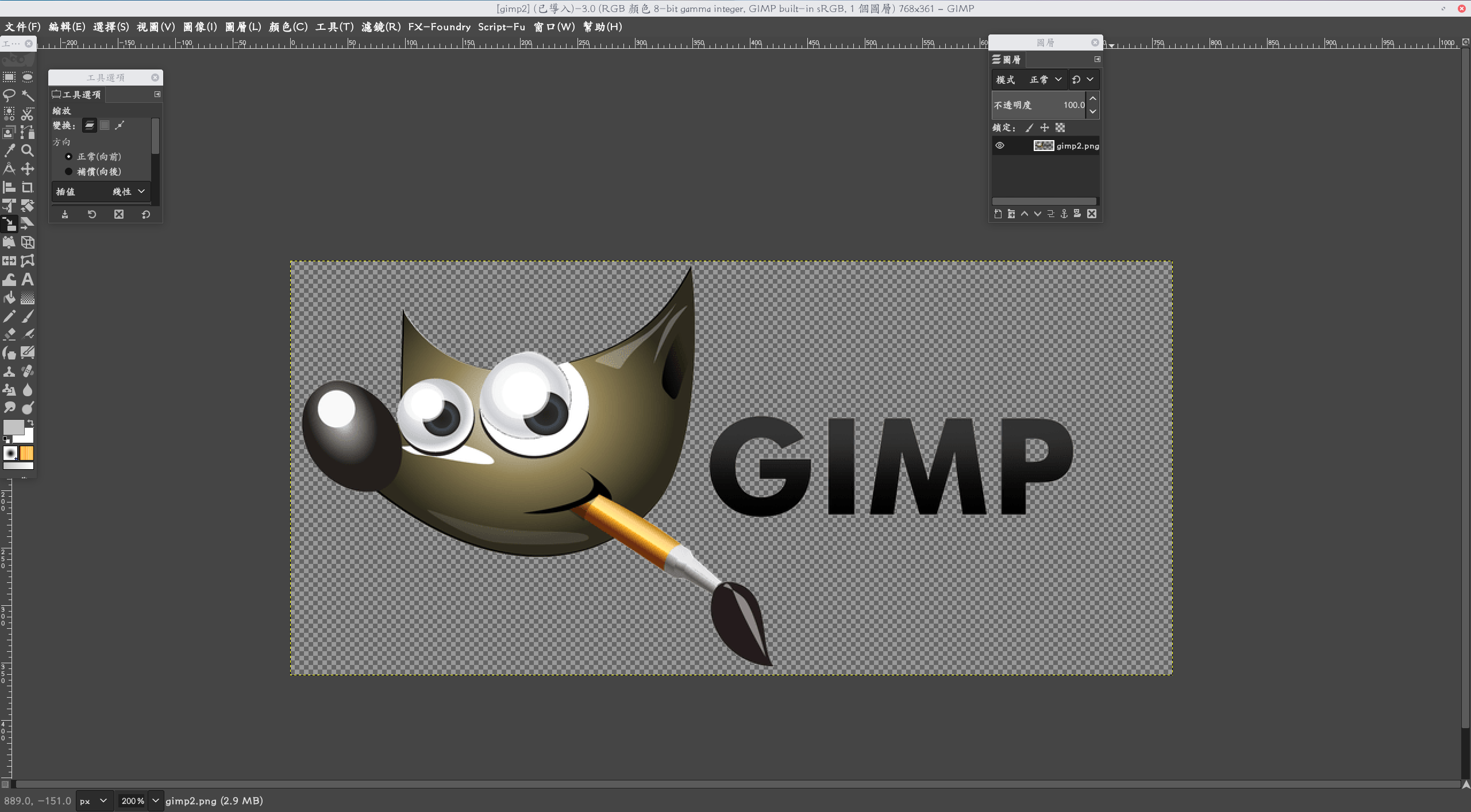Toggle lock pixels brush icon
The image size is (1471, 812).
pyautogui.click(x=1029, y=127)
